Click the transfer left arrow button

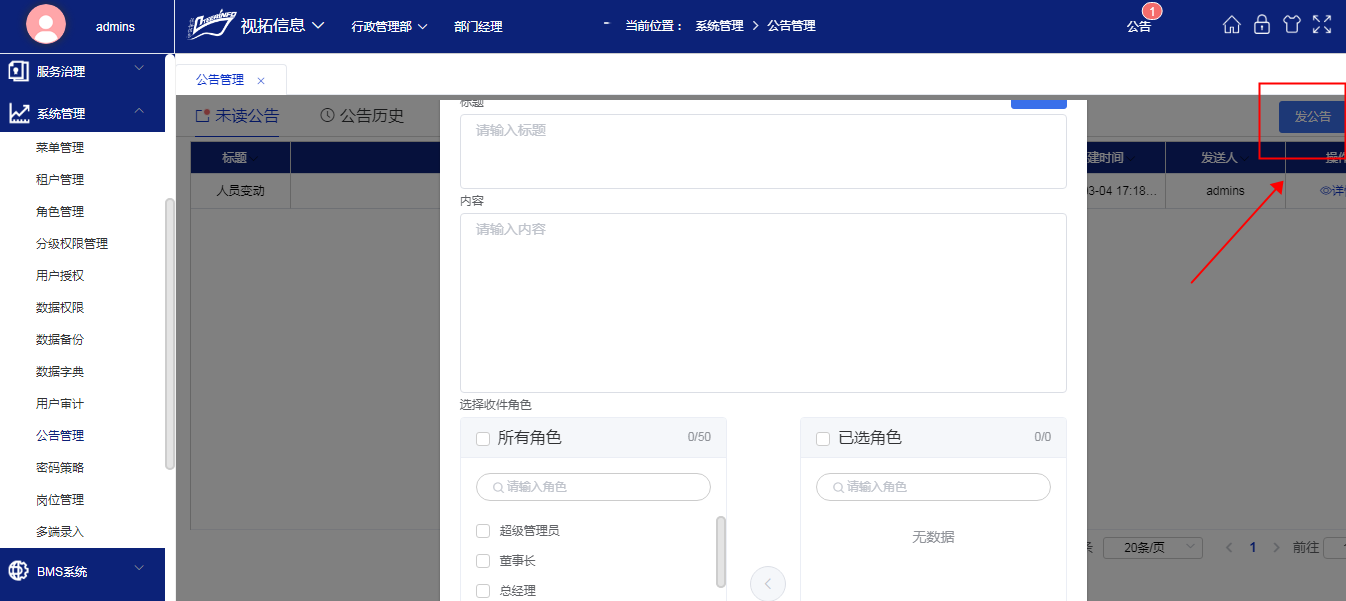[767, 583]
